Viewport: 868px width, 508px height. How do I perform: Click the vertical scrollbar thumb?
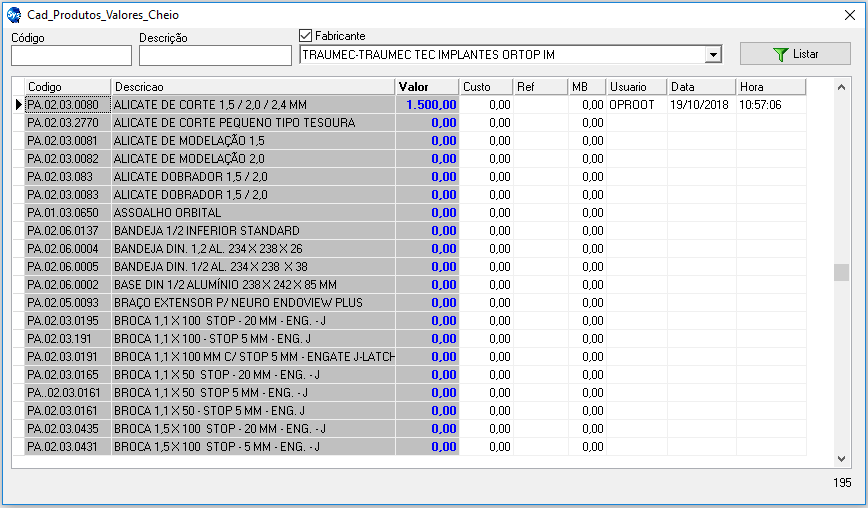[841, 273]
